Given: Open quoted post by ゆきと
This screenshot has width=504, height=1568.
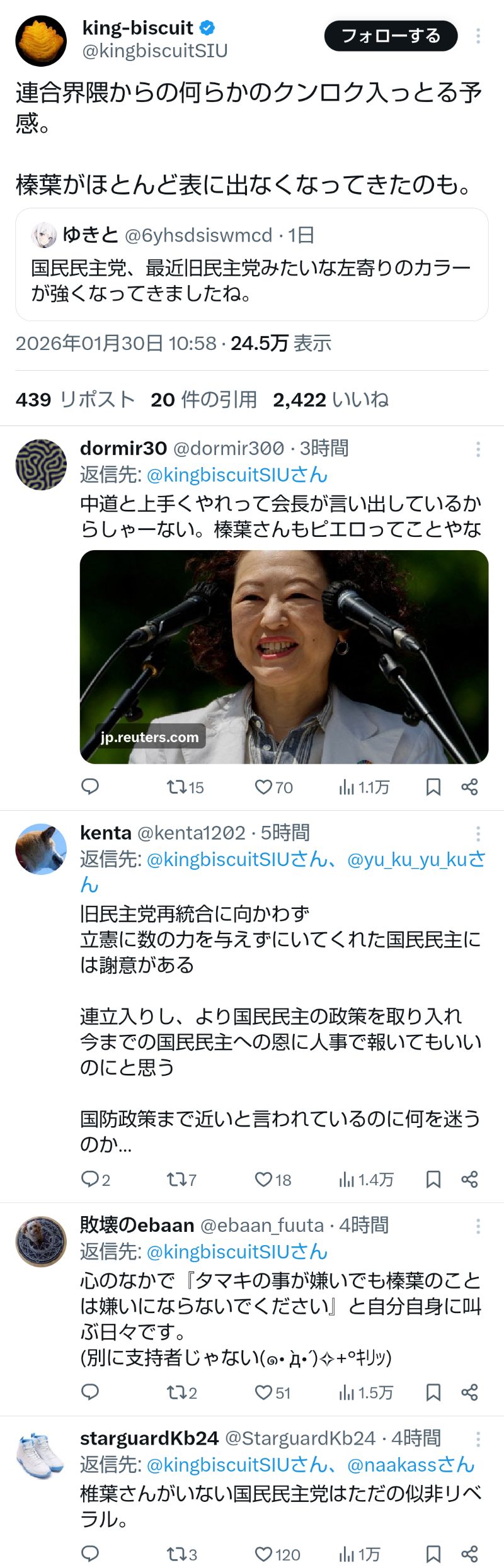Looking at the screenshot, I should (x=252, y=264).
